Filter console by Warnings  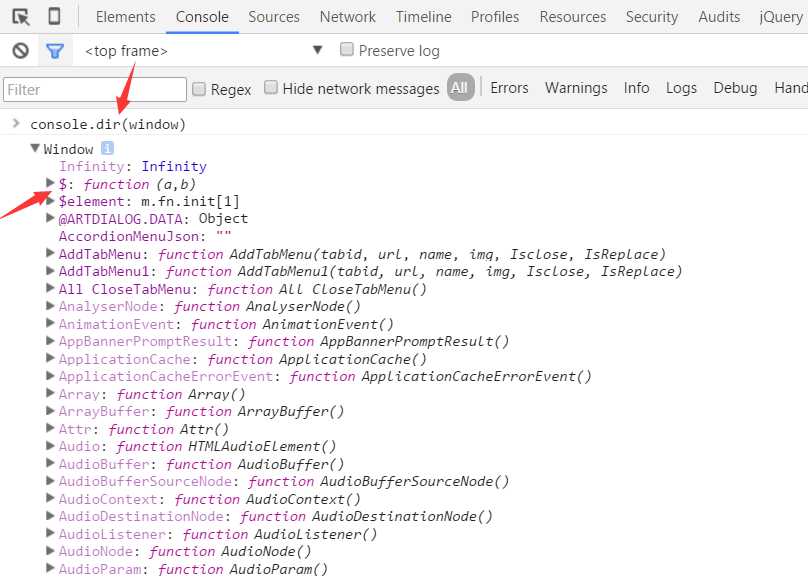tap(576, 88)
